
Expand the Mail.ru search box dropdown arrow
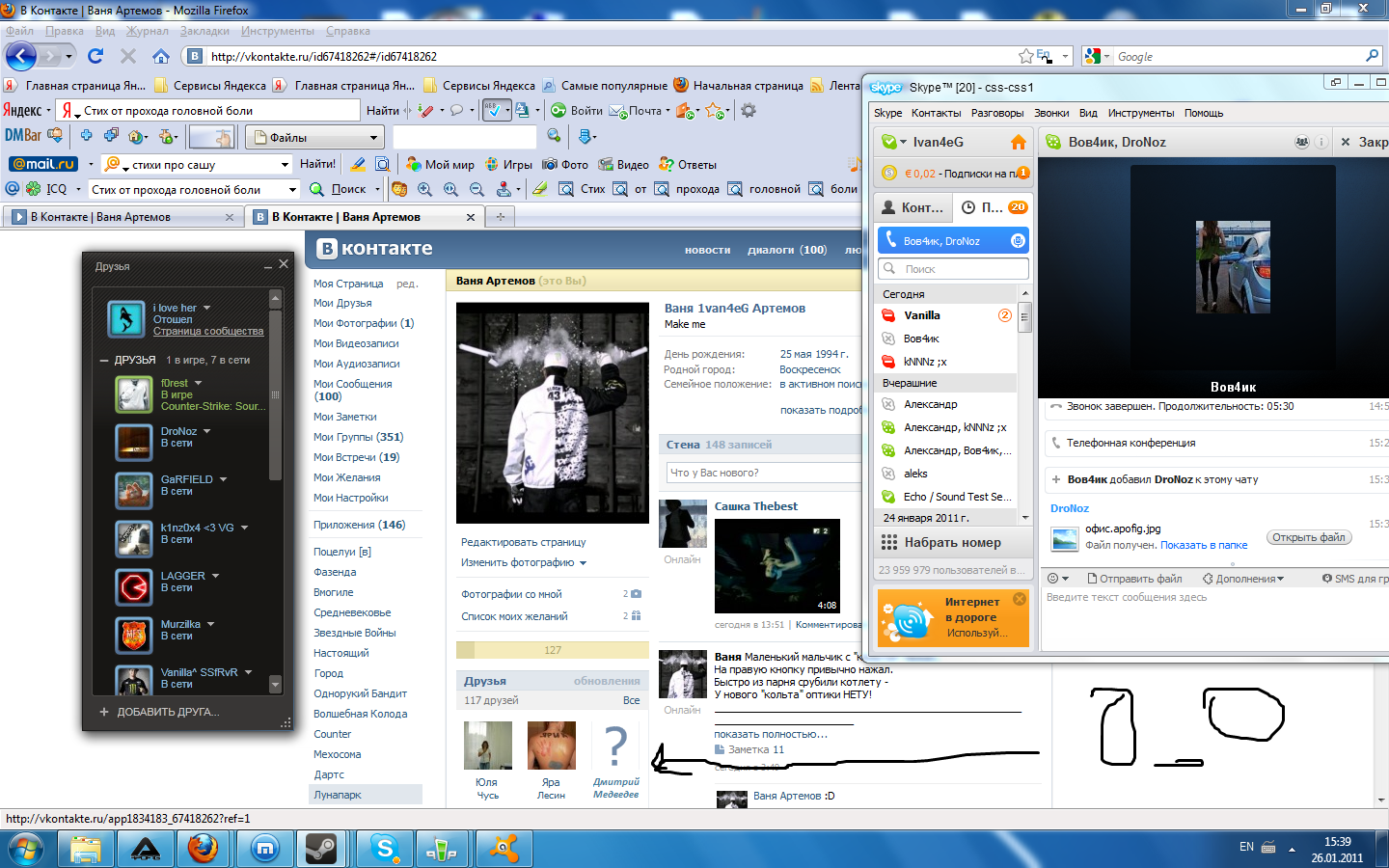[285, 164]
